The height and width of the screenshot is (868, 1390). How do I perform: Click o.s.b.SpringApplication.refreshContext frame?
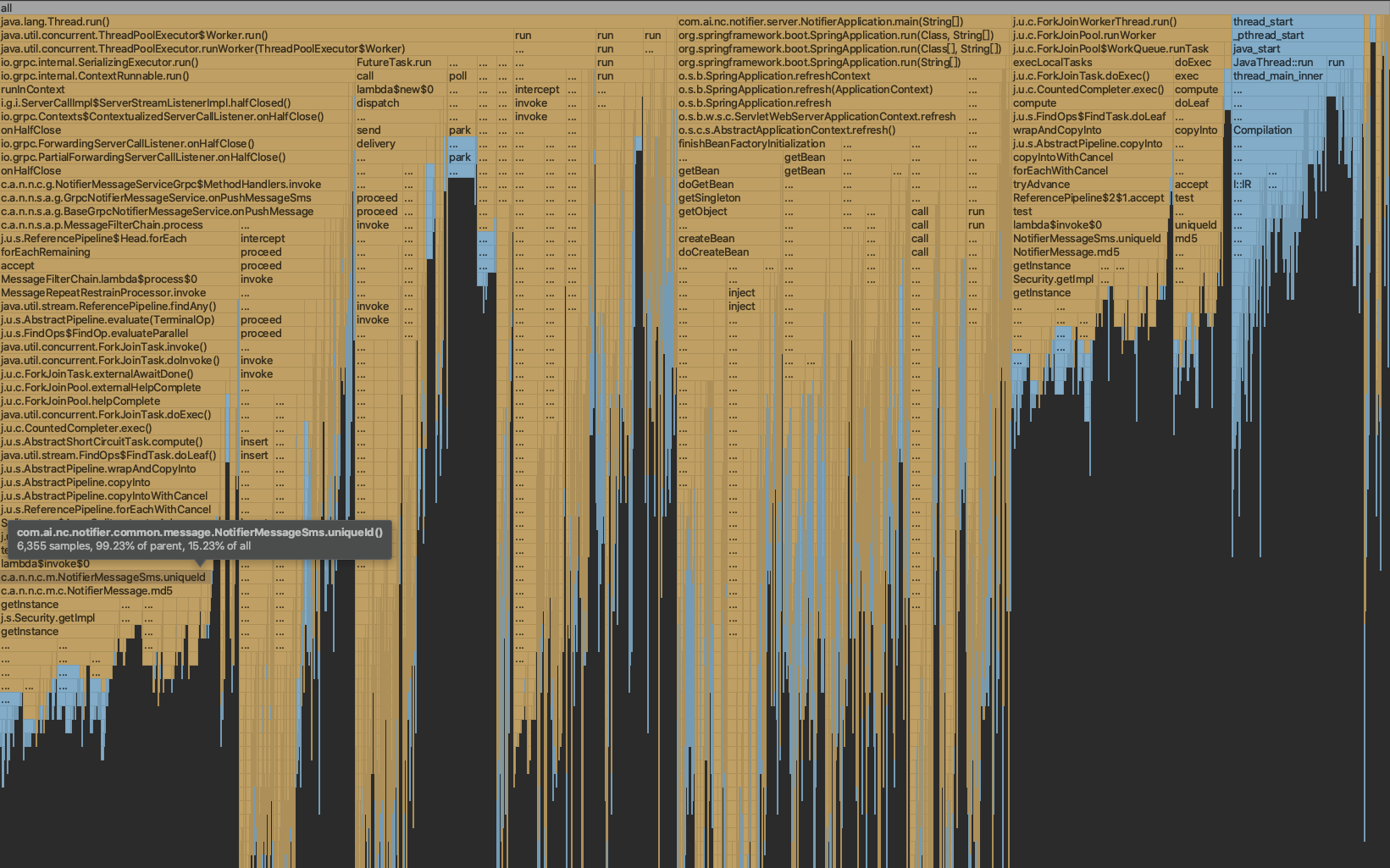click(822, 75)
